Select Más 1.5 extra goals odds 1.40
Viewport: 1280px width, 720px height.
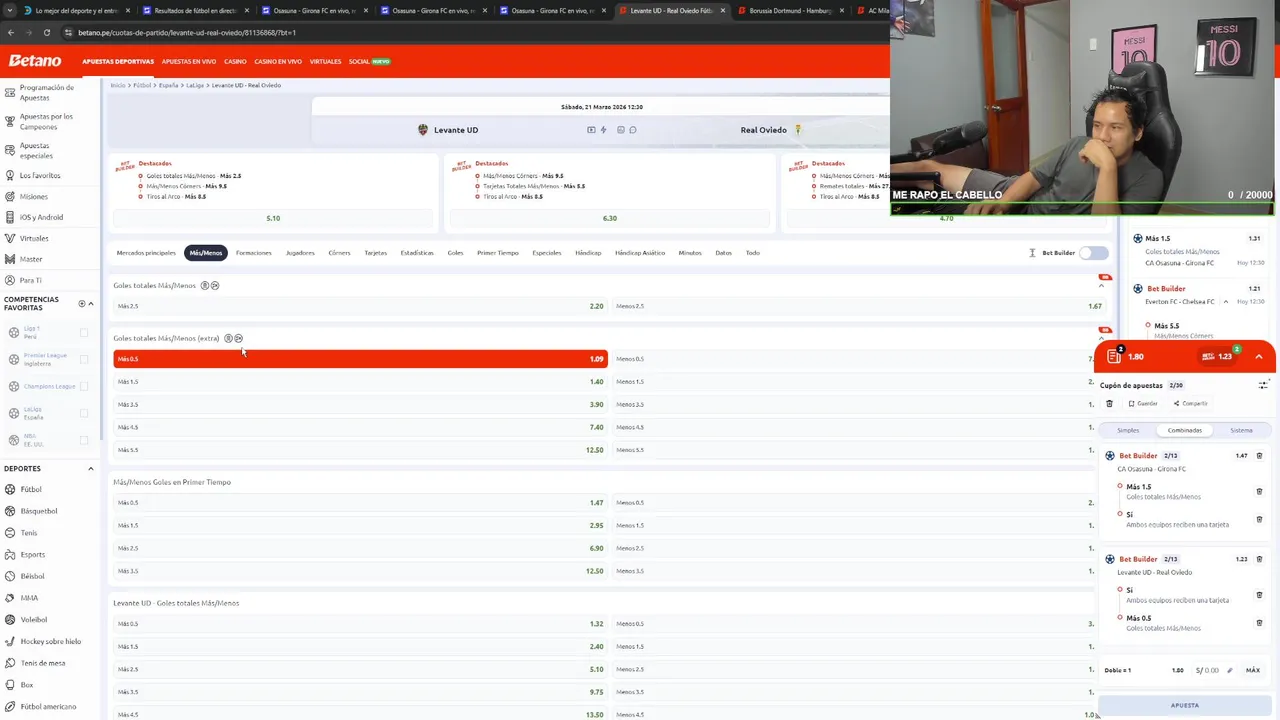click(x=360, y=382)
